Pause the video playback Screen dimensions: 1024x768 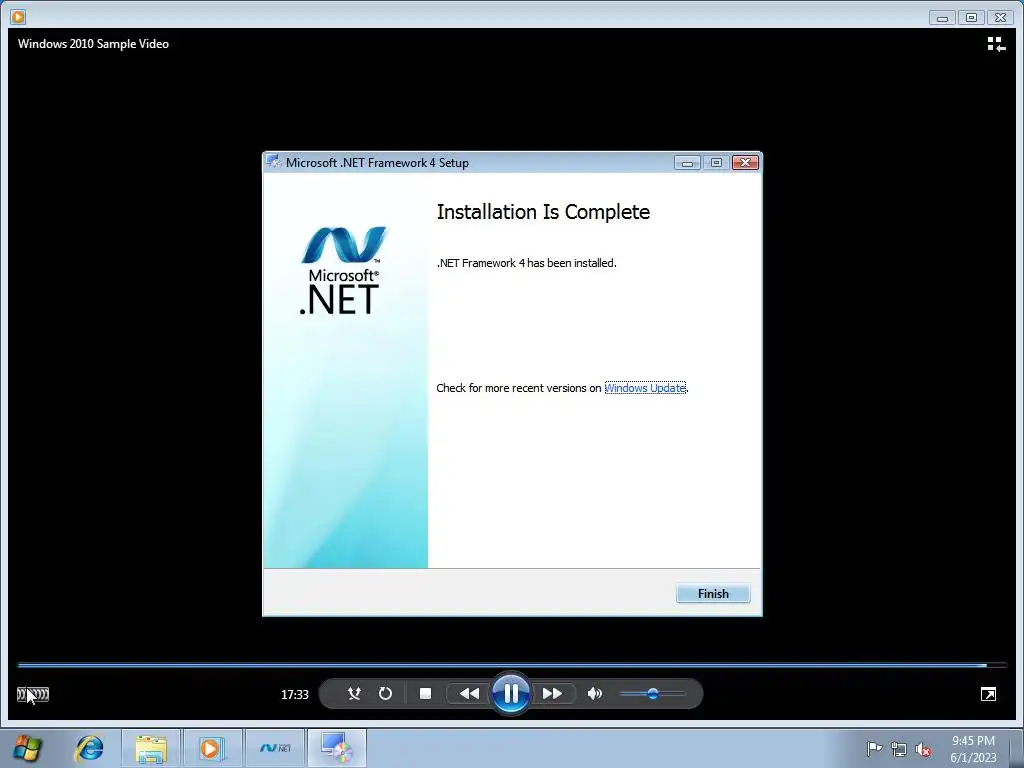[511, 693]
